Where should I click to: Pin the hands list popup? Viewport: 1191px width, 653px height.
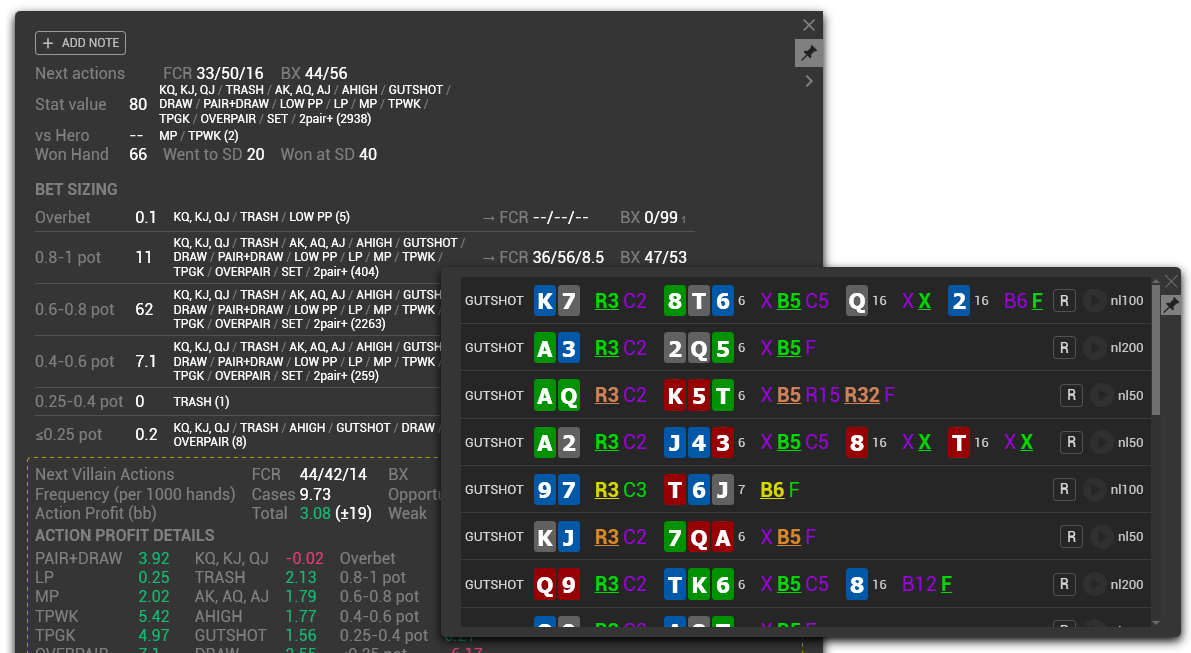click(1170, 304)
